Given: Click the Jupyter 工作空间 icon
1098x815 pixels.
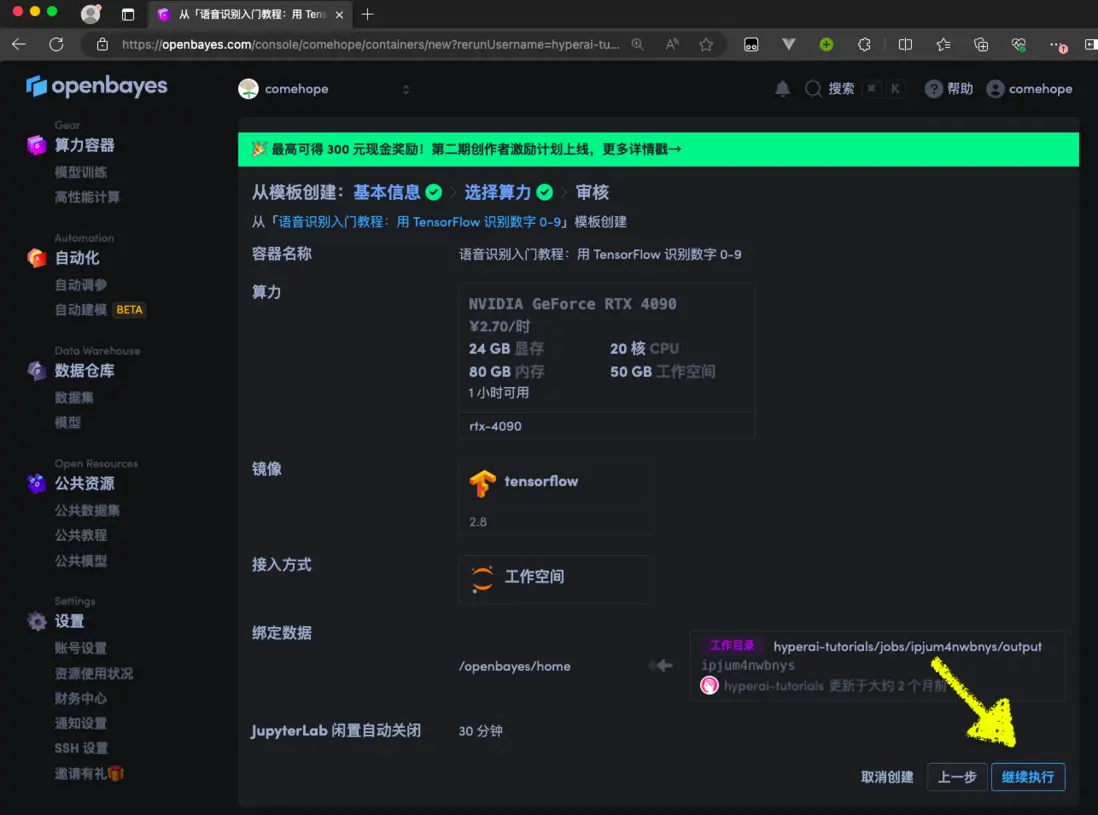Looking at the screenshot, I should (482, 578).
